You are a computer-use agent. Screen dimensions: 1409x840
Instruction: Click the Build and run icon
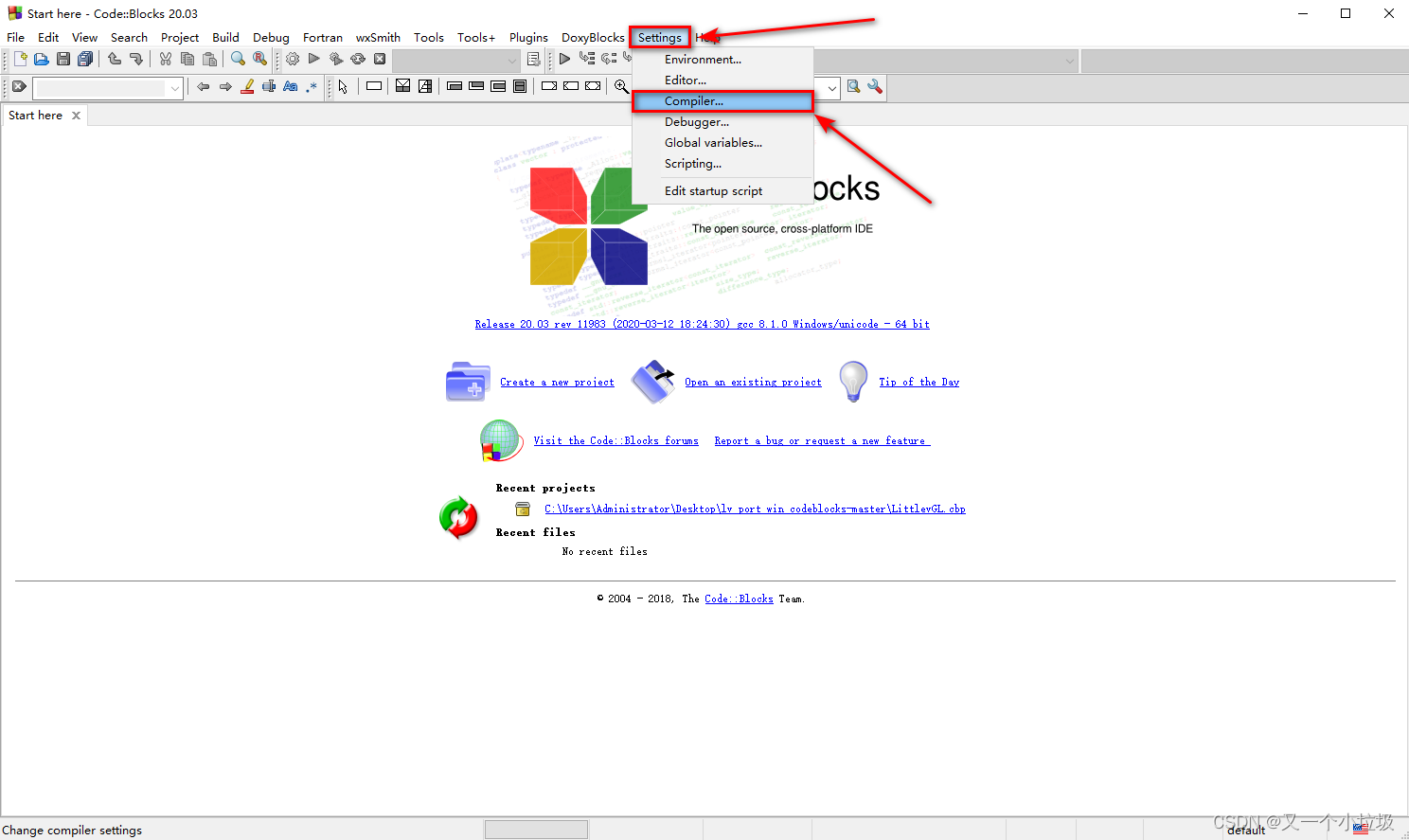point(336,59)
